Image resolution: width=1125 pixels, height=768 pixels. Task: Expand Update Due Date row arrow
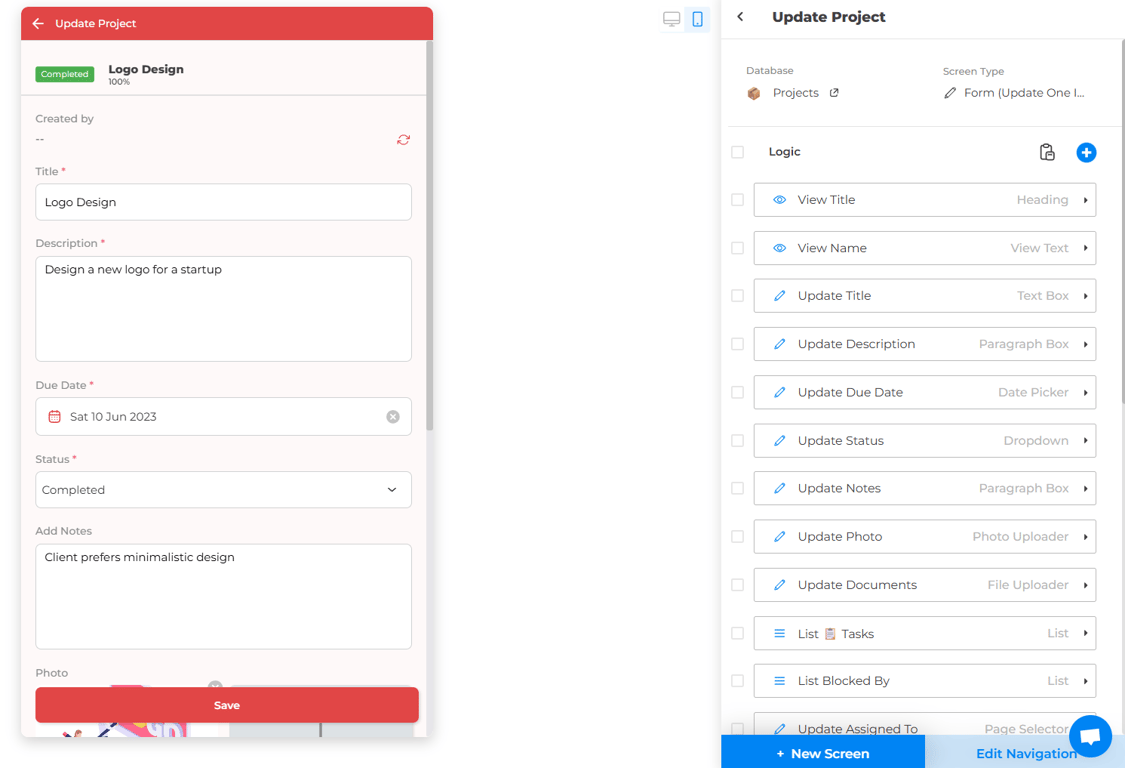pos(1086,392)
